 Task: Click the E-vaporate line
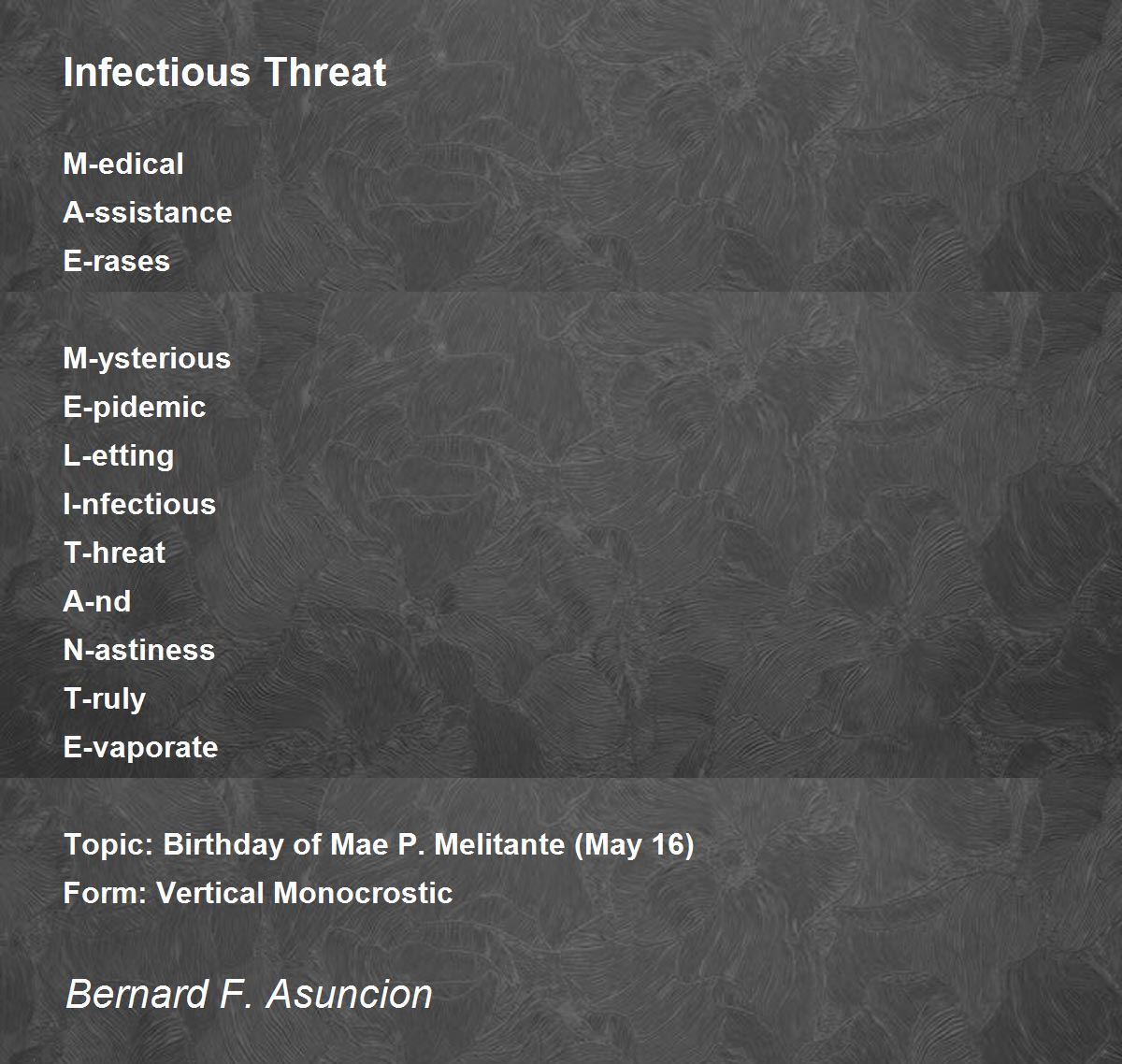pyautogui.click(x=140, y=748)
